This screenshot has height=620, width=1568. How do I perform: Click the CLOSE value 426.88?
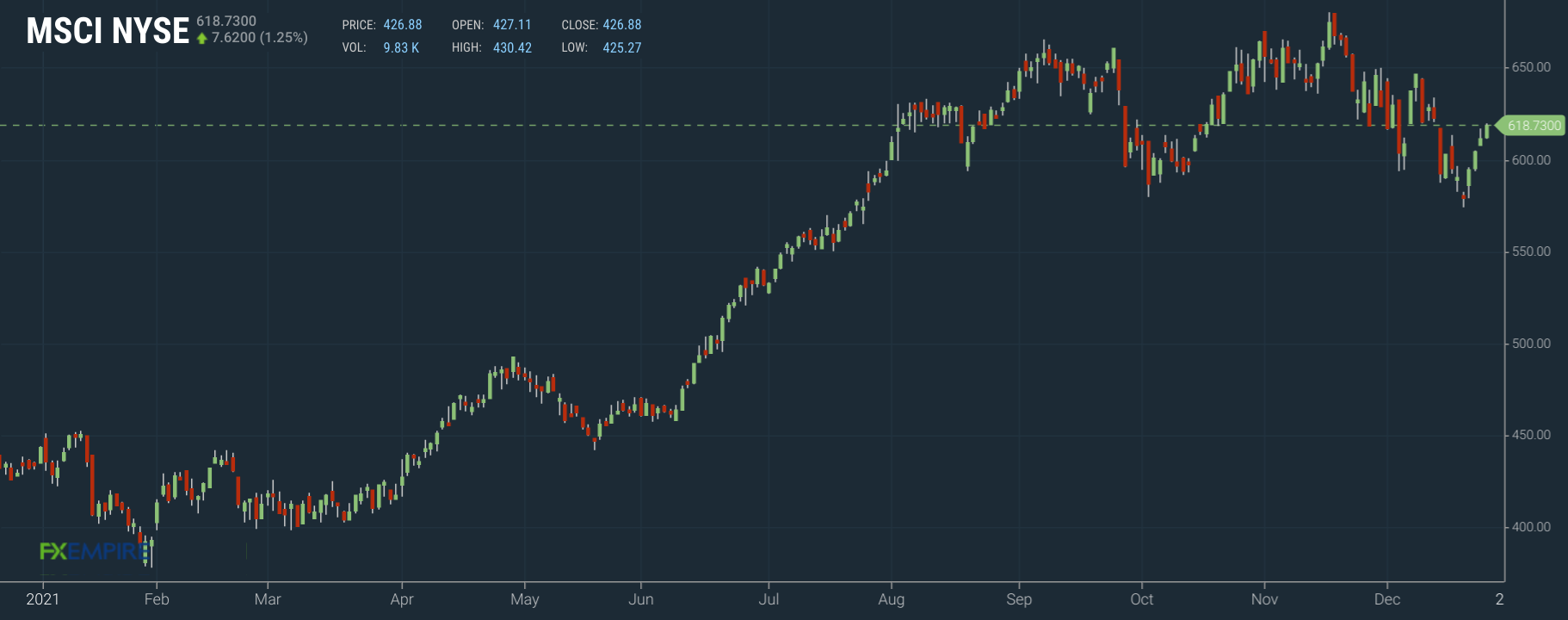[622, 25]
